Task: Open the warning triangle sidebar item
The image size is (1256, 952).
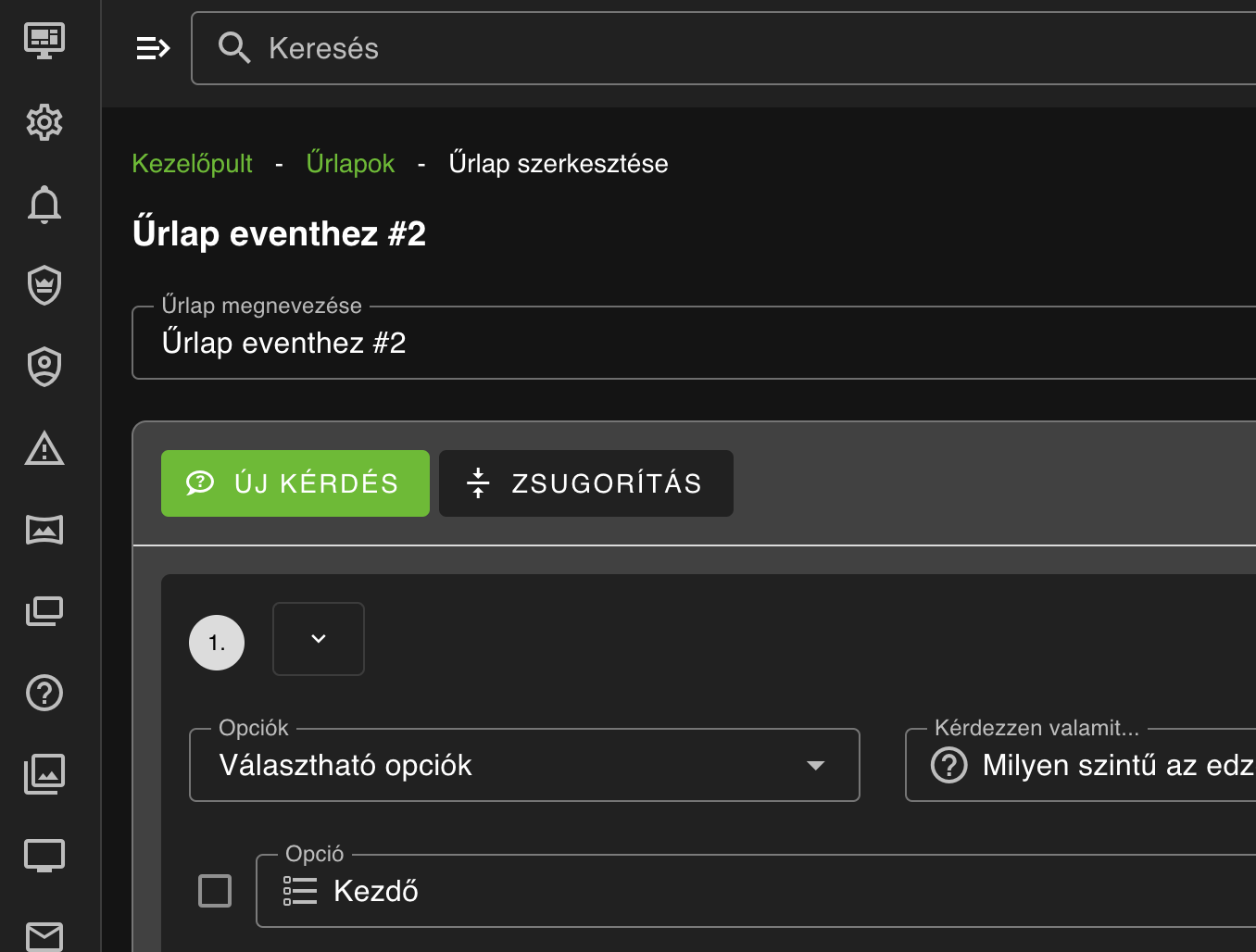Action: (x=44, y=448)
